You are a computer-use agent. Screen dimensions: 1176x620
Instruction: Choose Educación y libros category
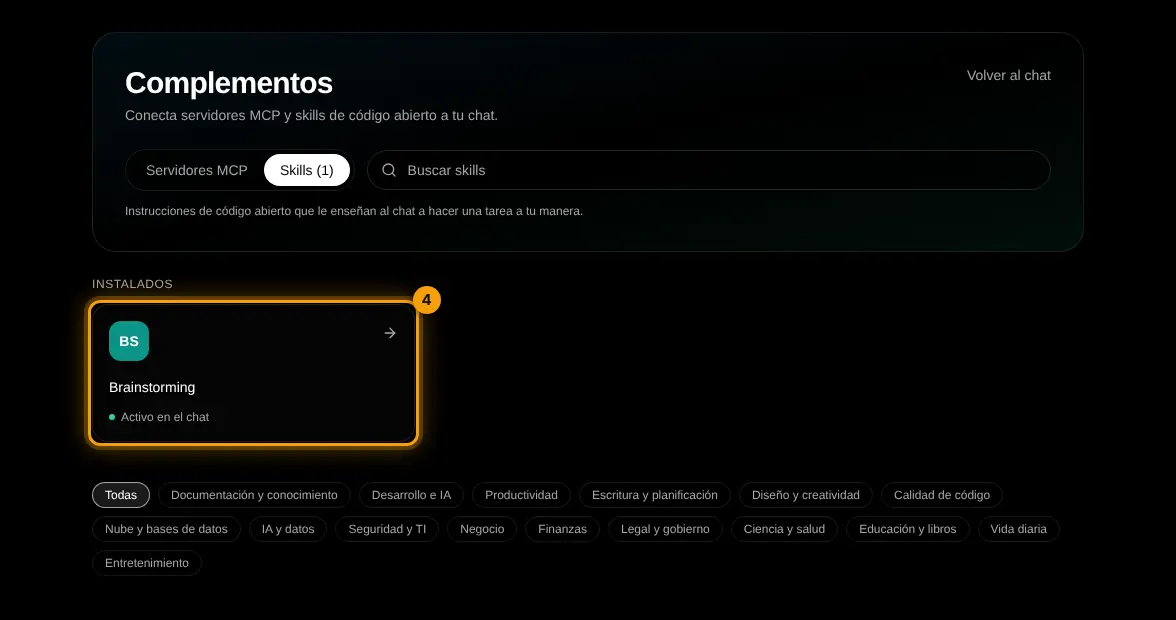point(908,529)
